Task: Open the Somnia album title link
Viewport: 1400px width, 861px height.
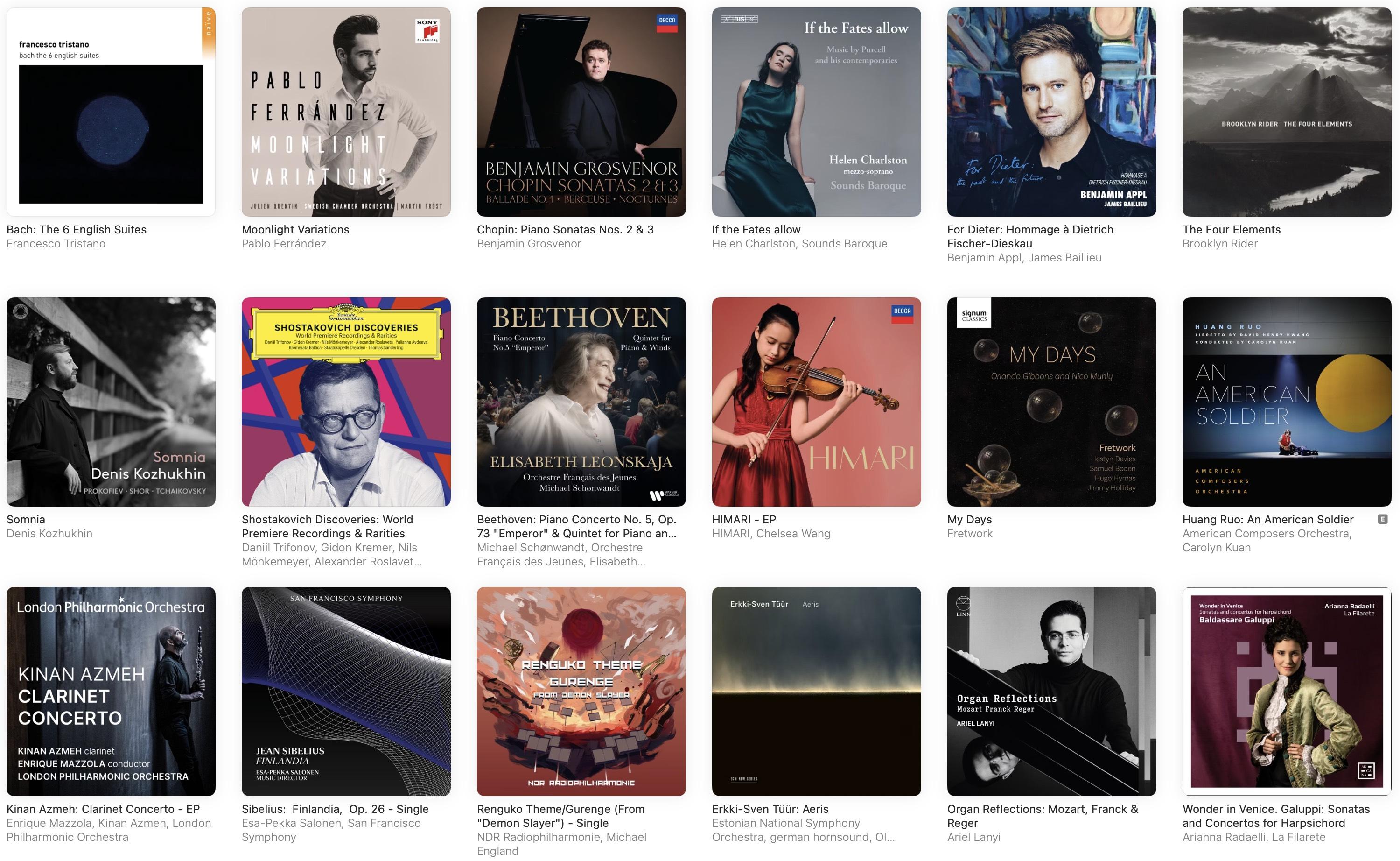Action: (x=26, y=519)
